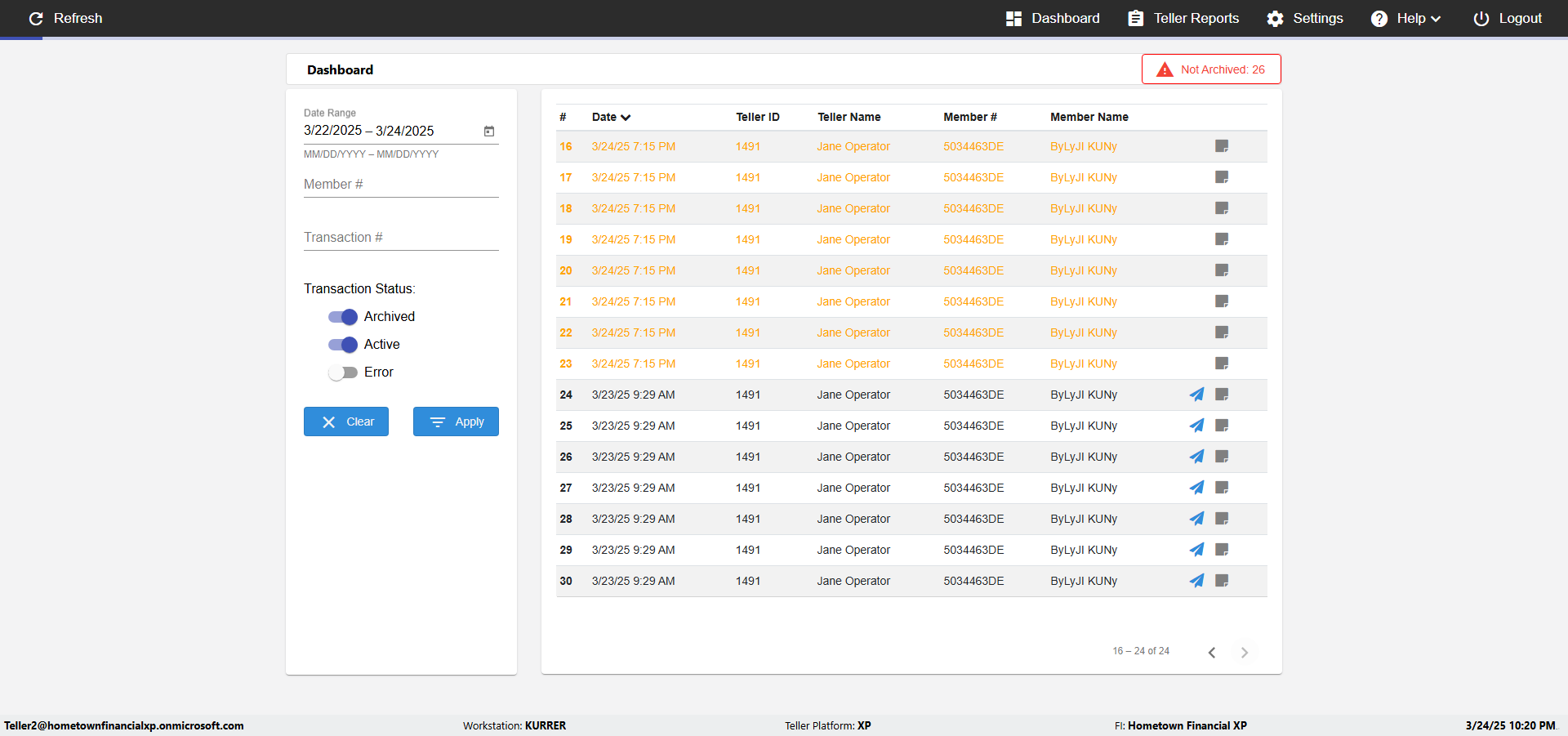Select row 16 date 3/24/25 7:15 PM
The image size is (1568, 736).
[634, 146]
